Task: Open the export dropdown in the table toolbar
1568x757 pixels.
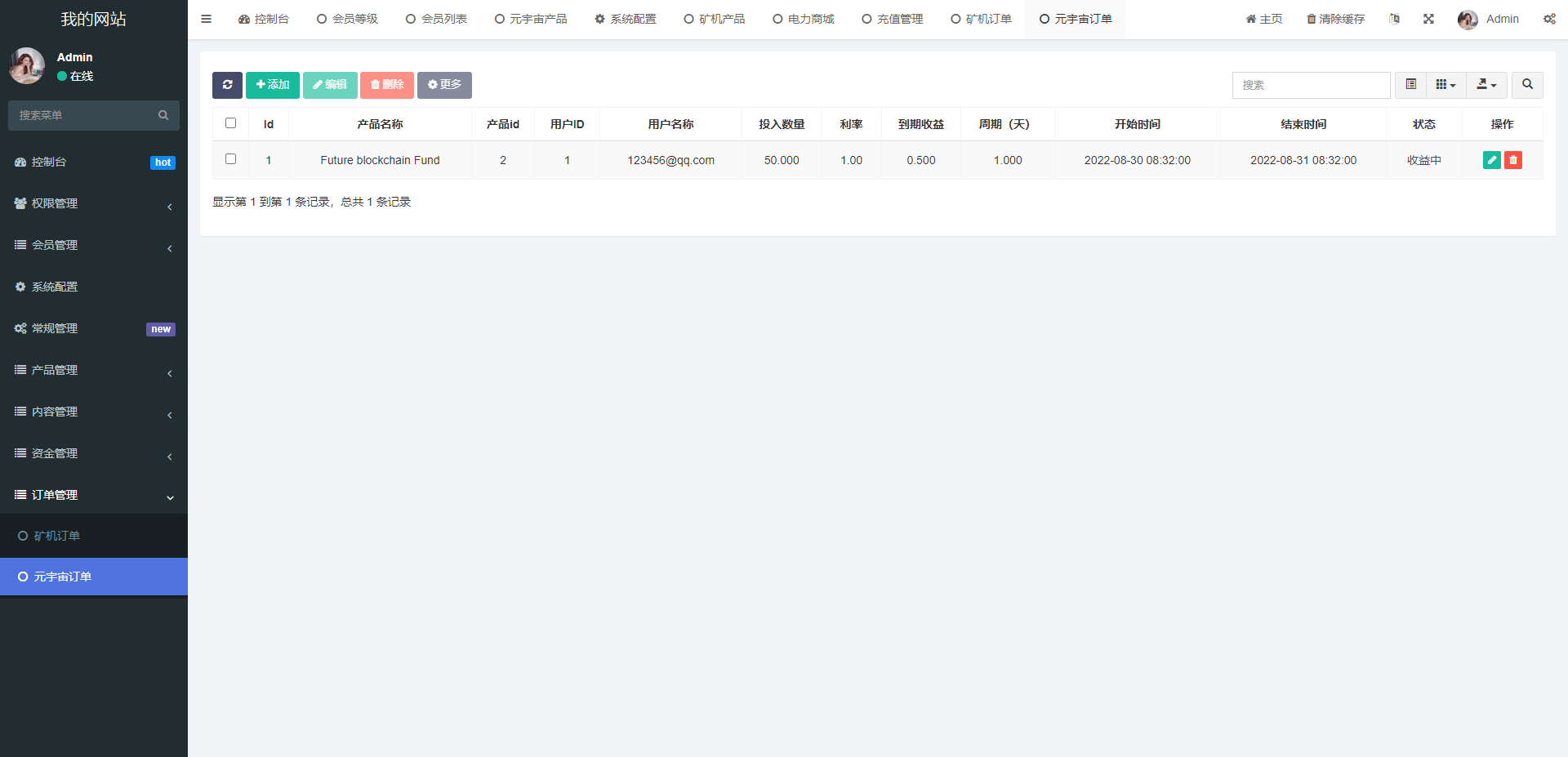Action: pos(1486,85)
